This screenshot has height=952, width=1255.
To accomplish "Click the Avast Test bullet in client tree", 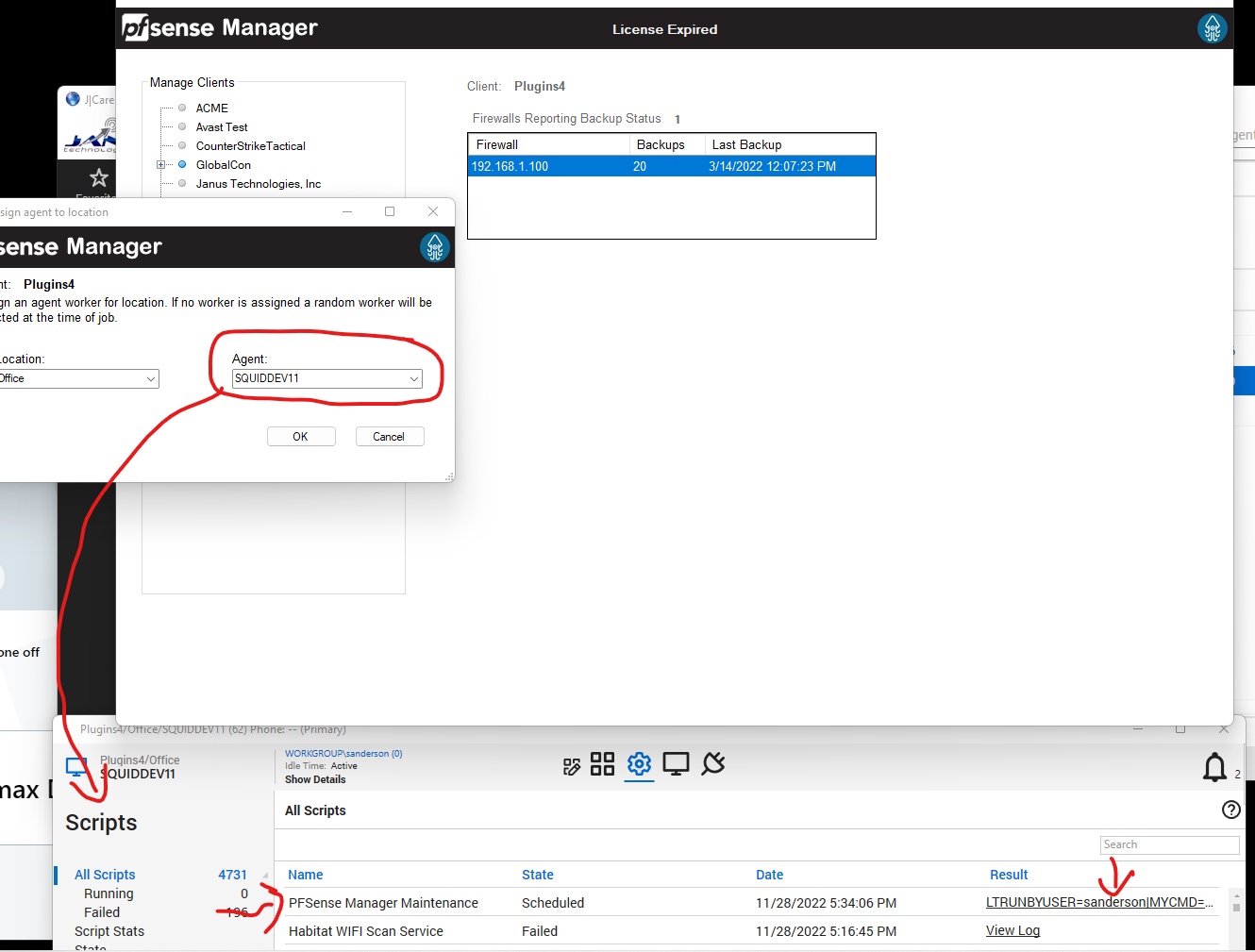I will (x=182, y=126).
